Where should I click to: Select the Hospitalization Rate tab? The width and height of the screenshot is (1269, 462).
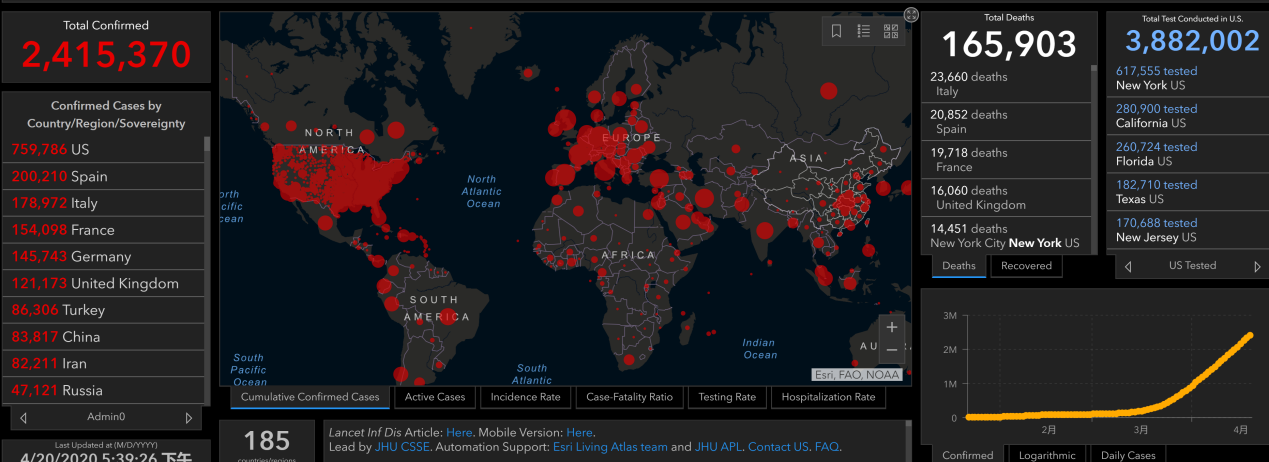tap(828, 397)
